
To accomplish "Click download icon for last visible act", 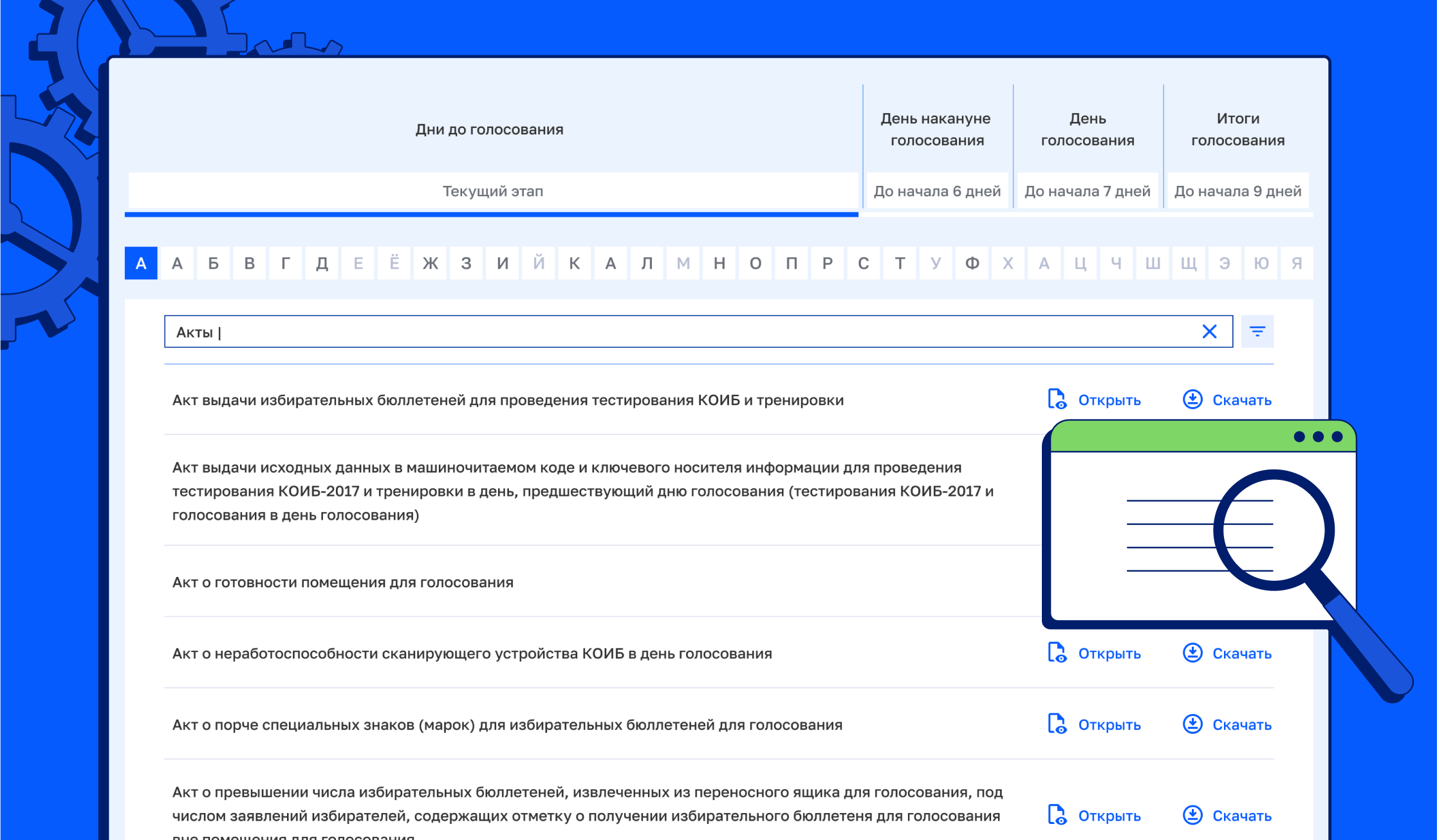I will (1192, 815).
